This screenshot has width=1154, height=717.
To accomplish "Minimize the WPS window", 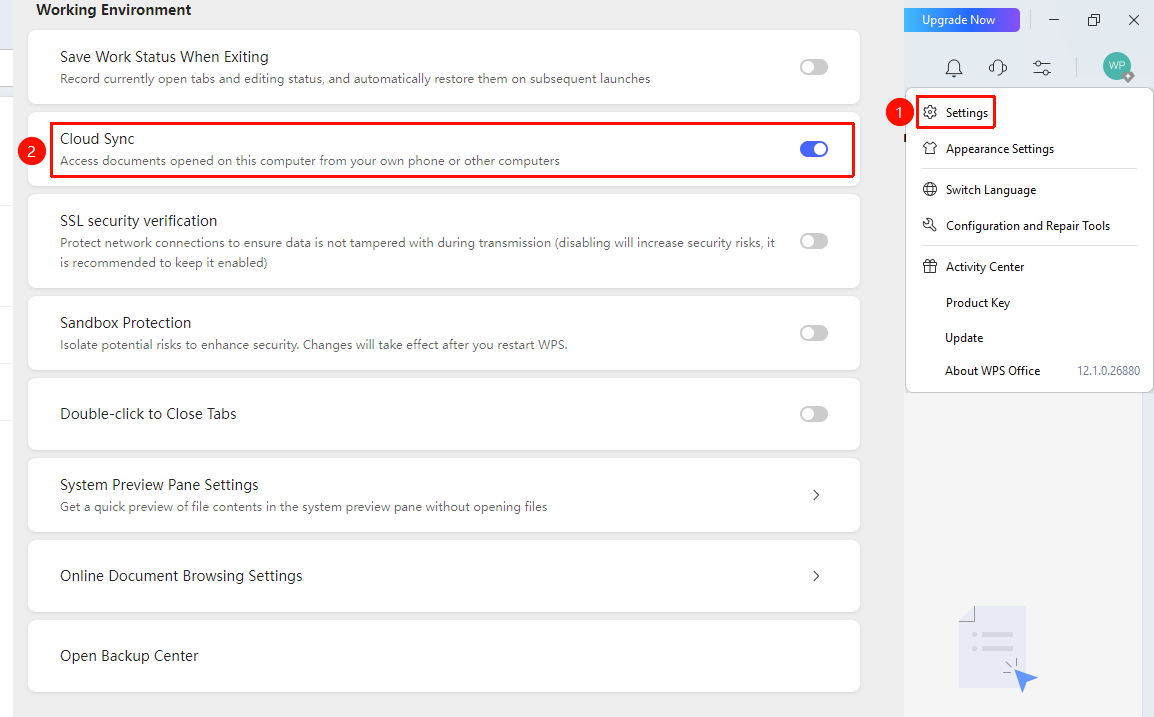I will (x=1054, y=20).
